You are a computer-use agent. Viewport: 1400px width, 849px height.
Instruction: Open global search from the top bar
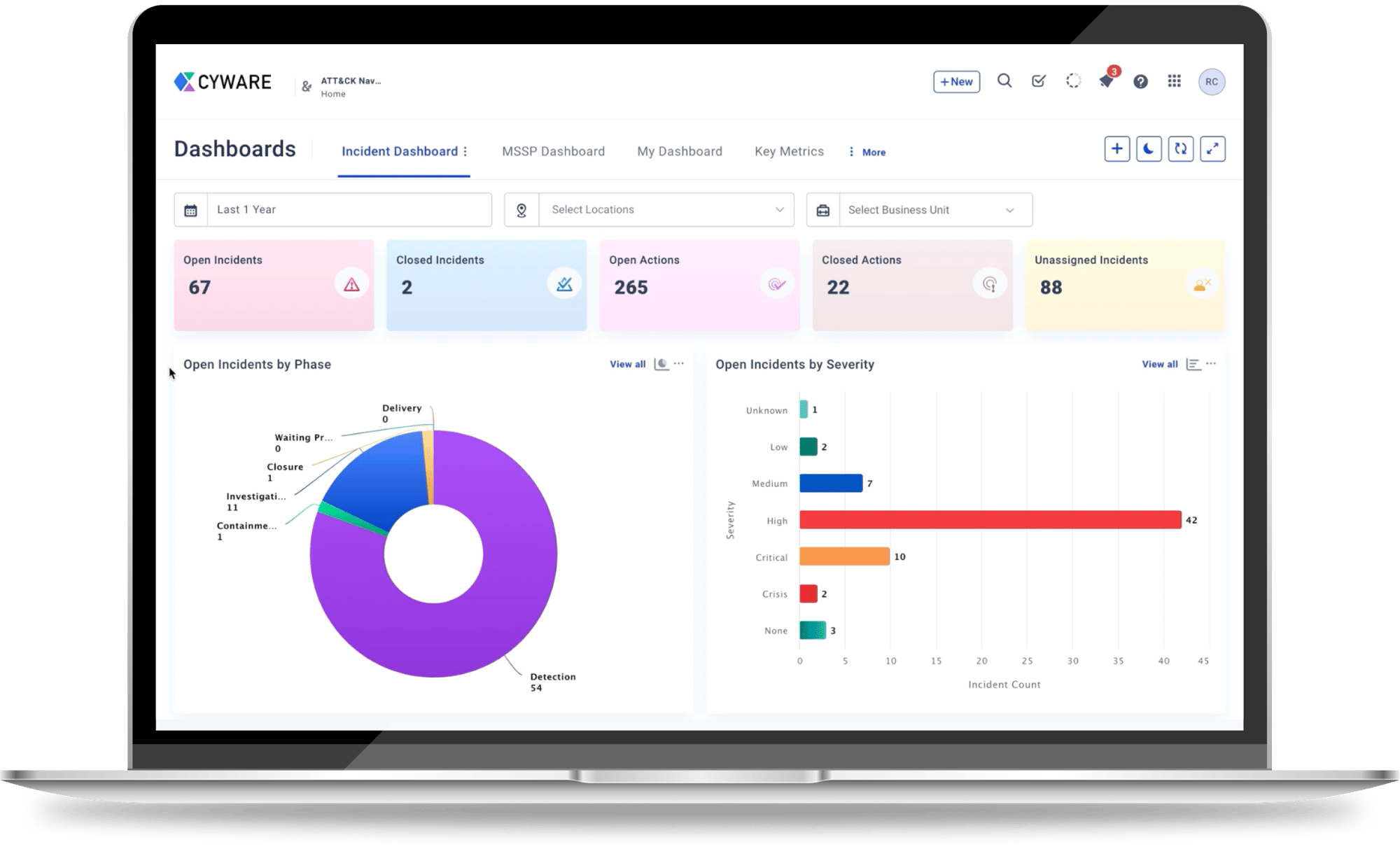coord(1004,81)
